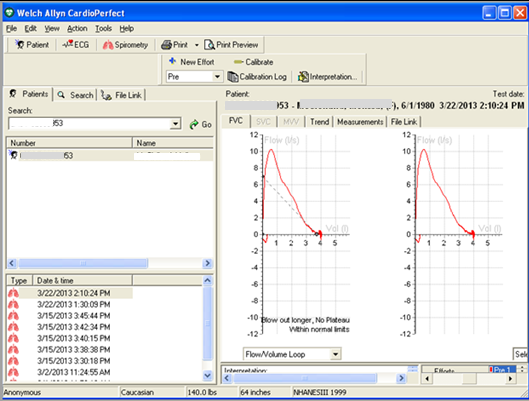Click the CardioPerfect title bar heart icon
Image resolution: width=529 pixels, height=401 pixels.
tap(9, 13)
